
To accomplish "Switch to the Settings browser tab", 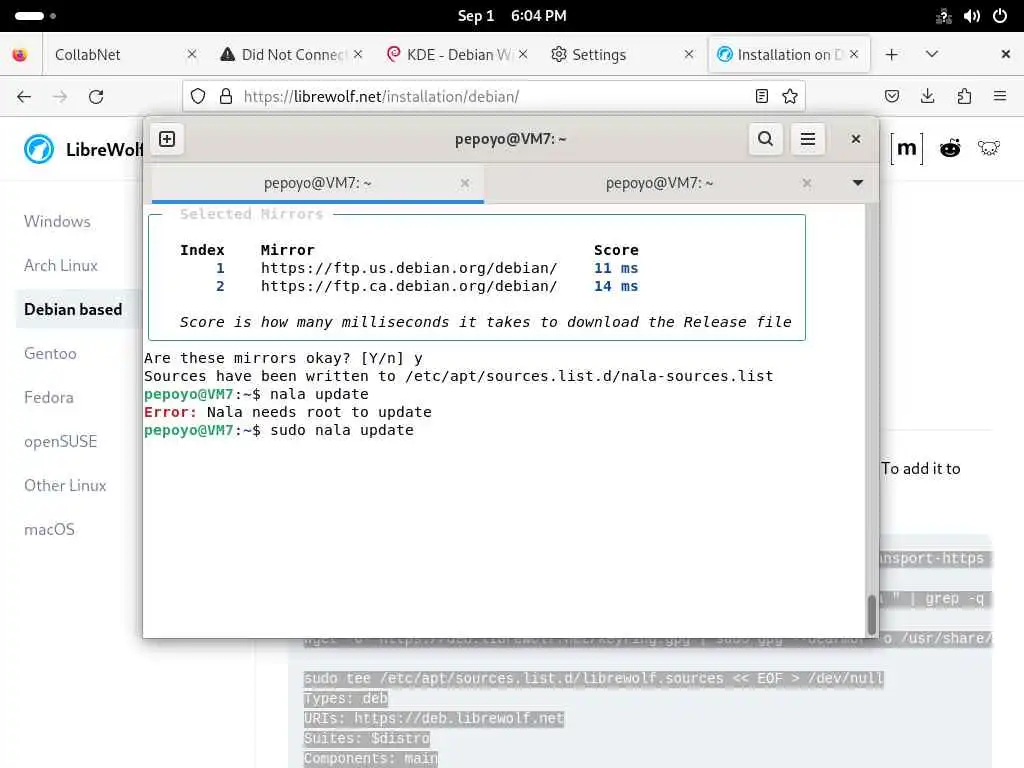I will [622, 55].
